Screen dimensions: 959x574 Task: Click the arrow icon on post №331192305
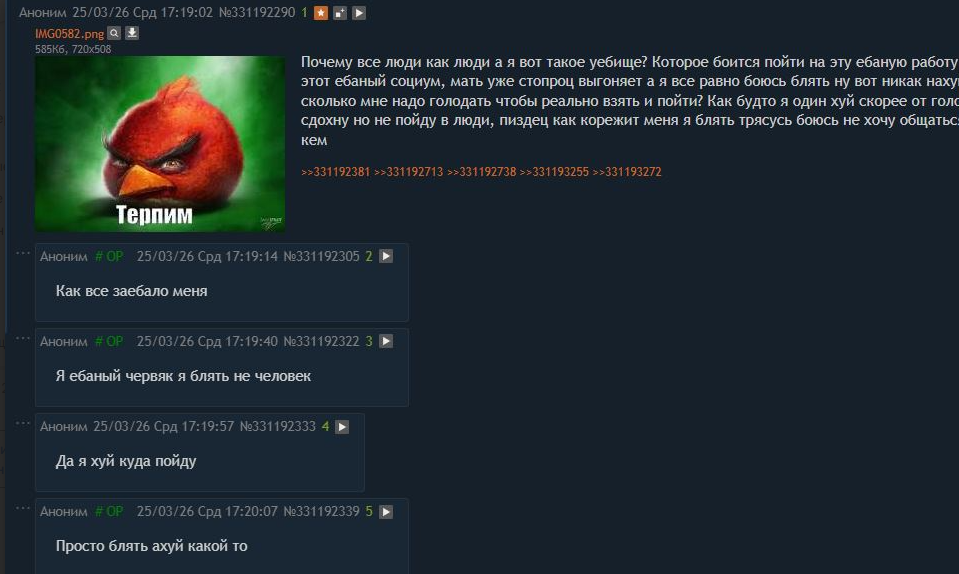(386, 256)
